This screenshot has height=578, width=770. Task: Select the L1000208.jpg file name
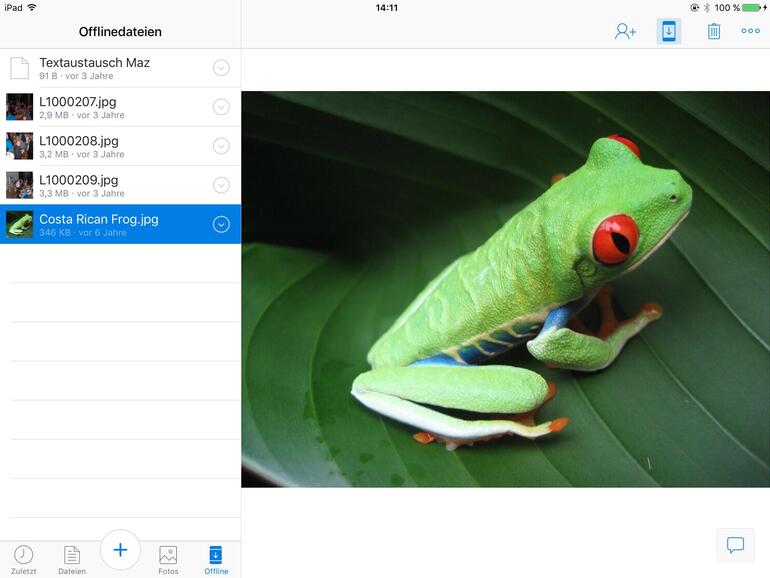[x=79, y=141]
